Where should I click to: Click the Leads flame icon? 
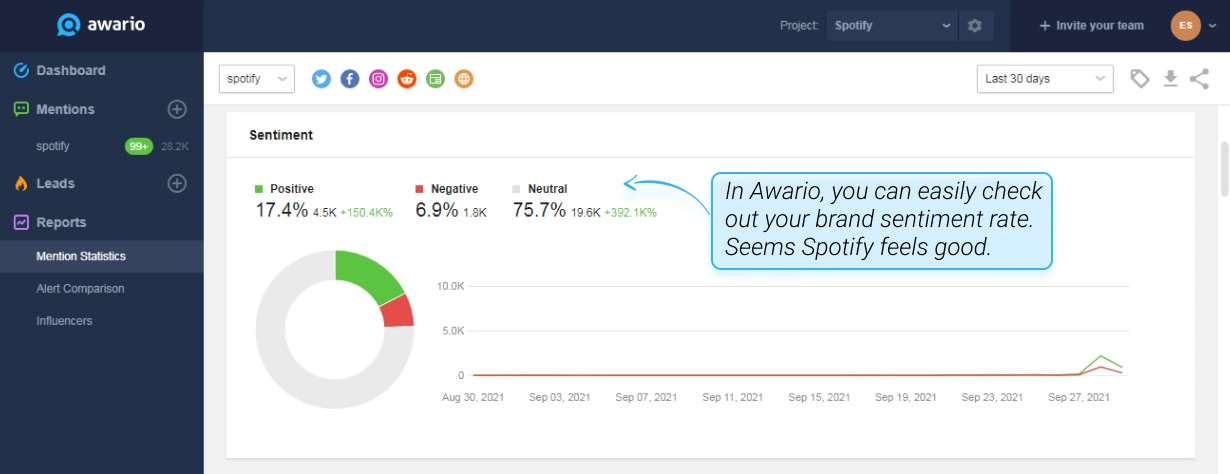21,183
